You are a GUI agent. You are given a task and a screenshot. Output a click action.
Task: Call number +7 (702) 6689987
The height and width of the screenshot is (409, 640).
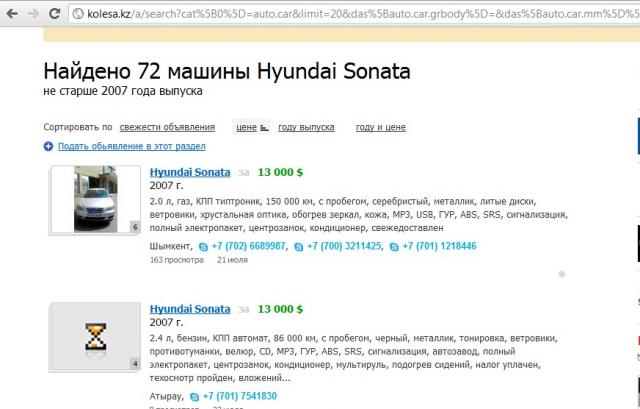coord(249,246)
